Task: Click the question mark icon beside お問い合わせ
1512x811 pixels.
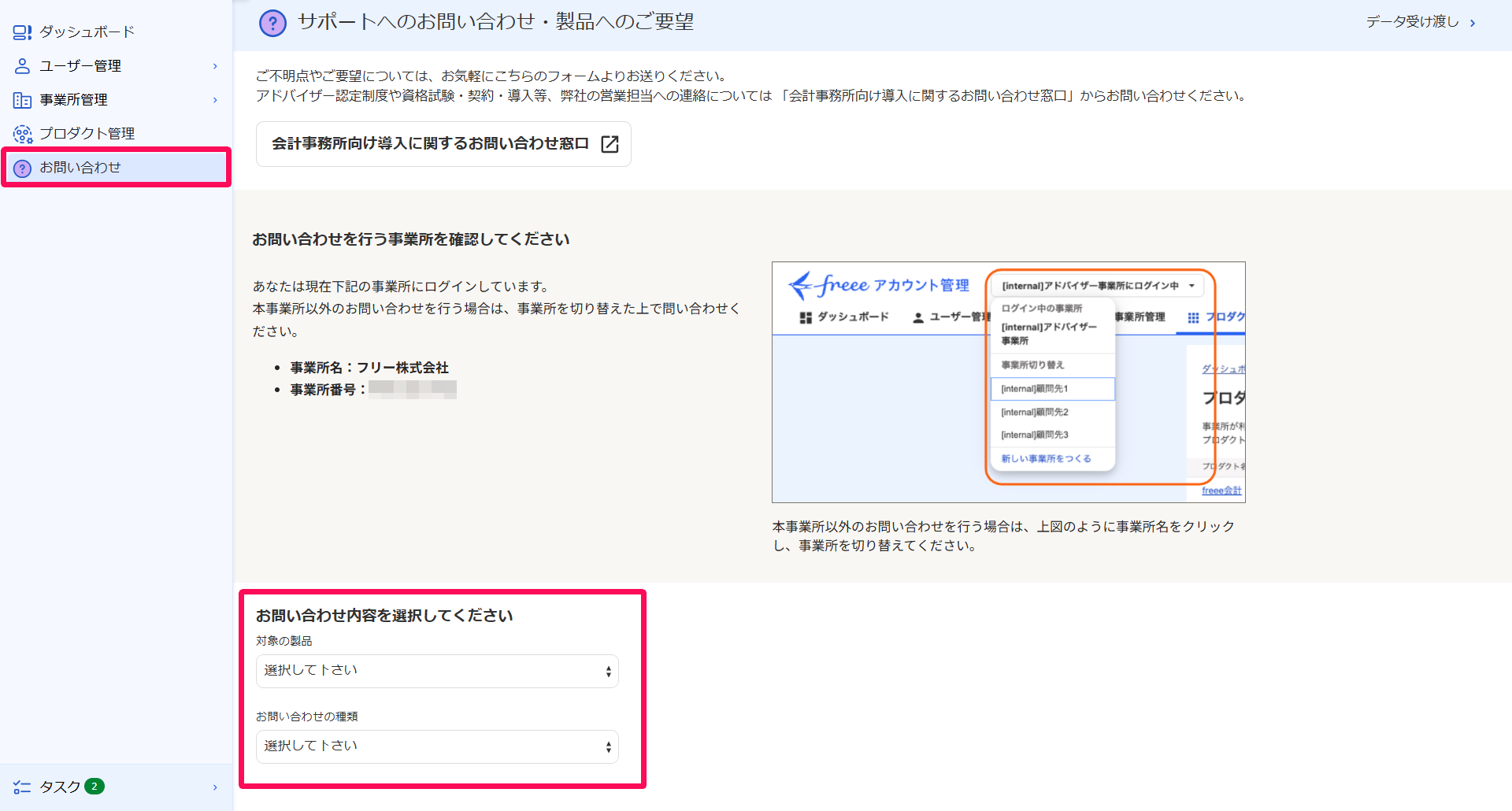Action: click(22, 168)
